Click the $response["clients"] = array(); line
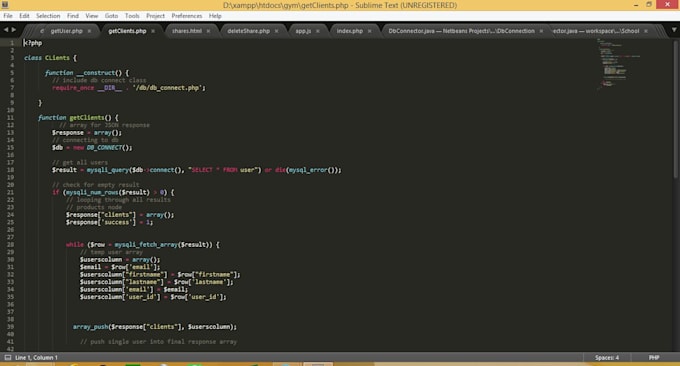Image resolution: width=680 pixels, height=366 pixels. pyautogui.click(x=120, y=215)
